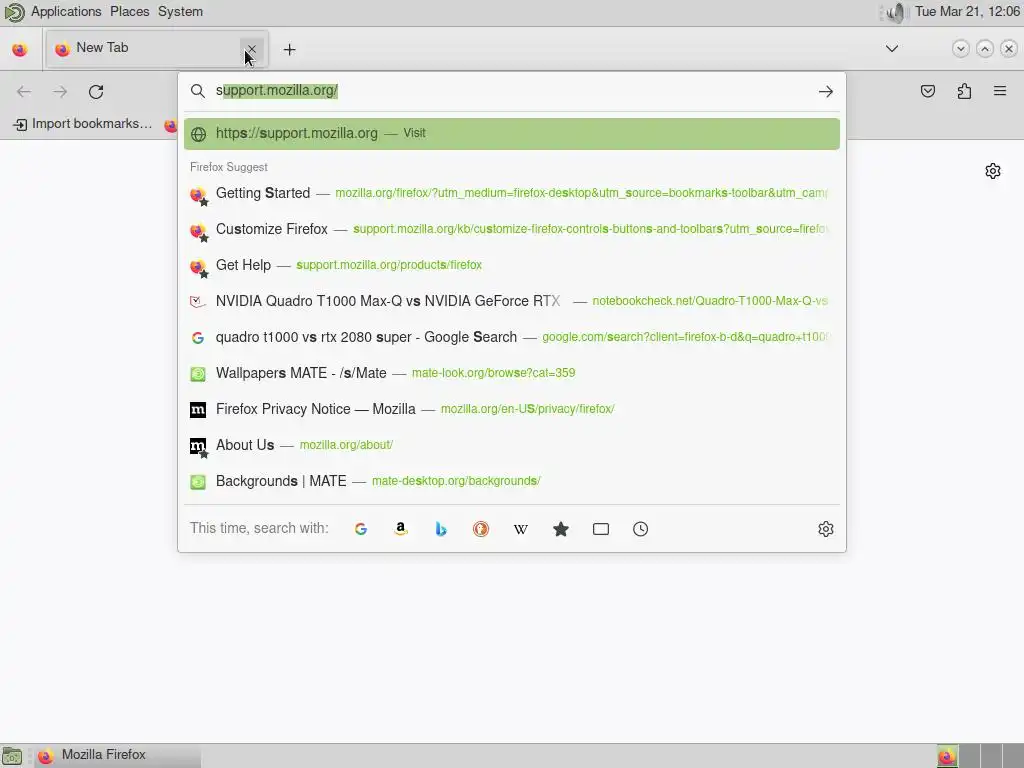1024x768 pixels.
Task: Open search settings gear in urlbar dropdown
Action: 825,529
